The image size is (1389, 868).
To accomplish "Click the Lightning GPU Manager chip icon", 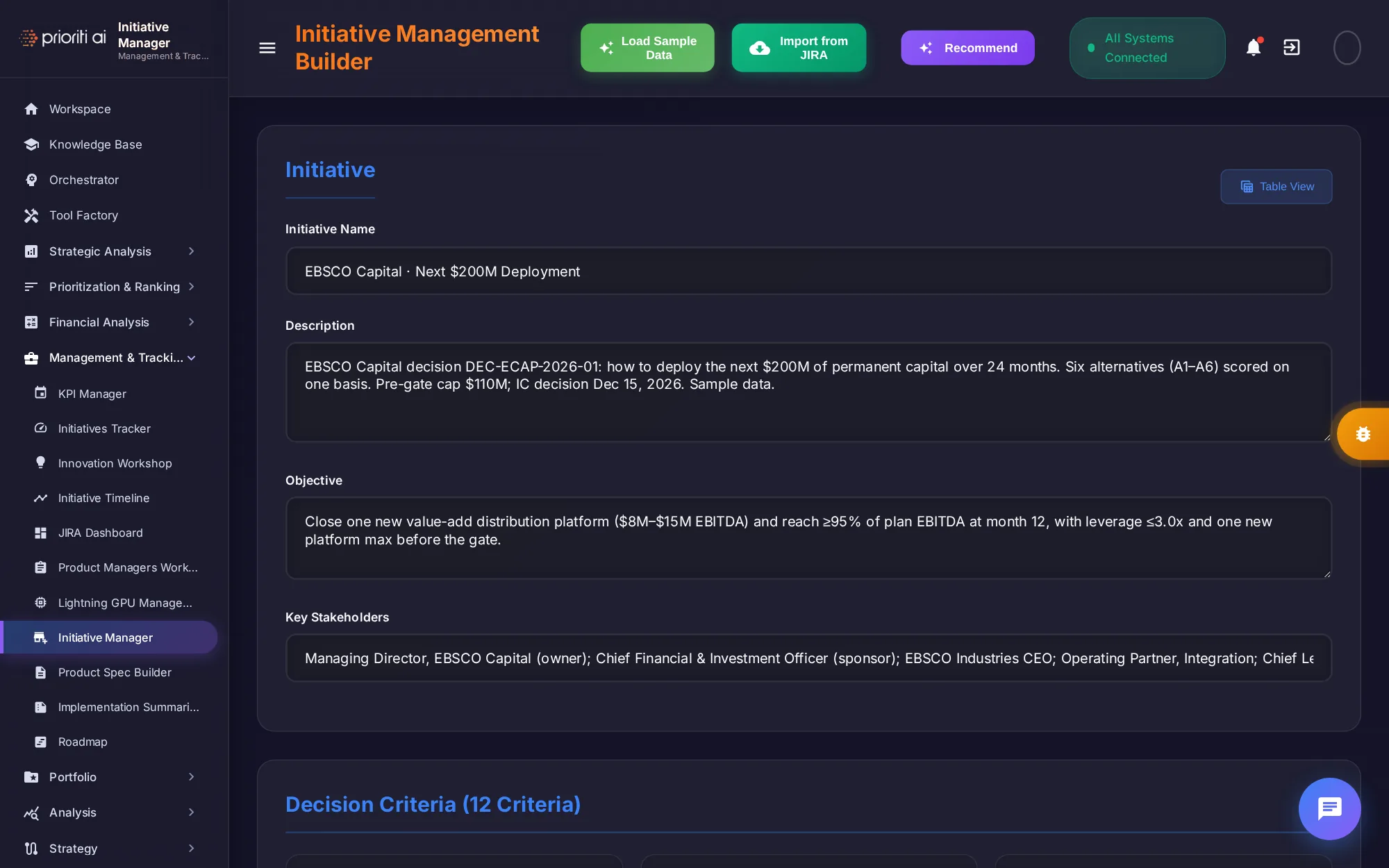I will point(41,603).
